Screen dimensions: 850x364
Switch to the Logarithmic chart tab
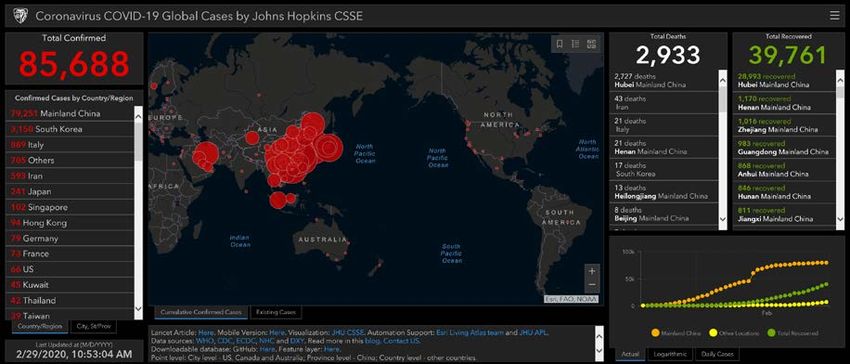pyautogui.click(x=669, y=354)
